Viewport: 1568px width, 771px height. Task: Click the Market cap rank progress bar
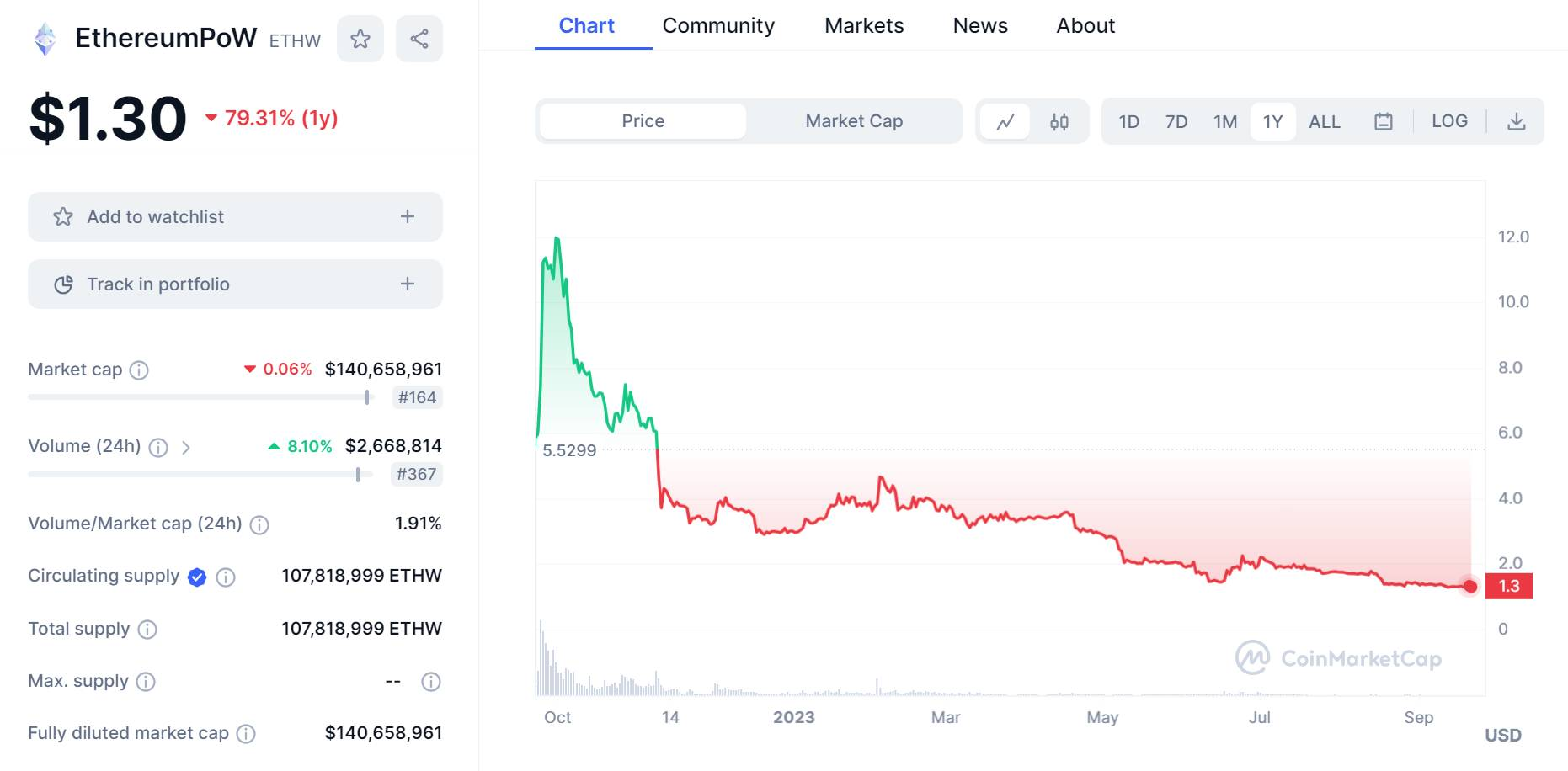pos(200,397)
